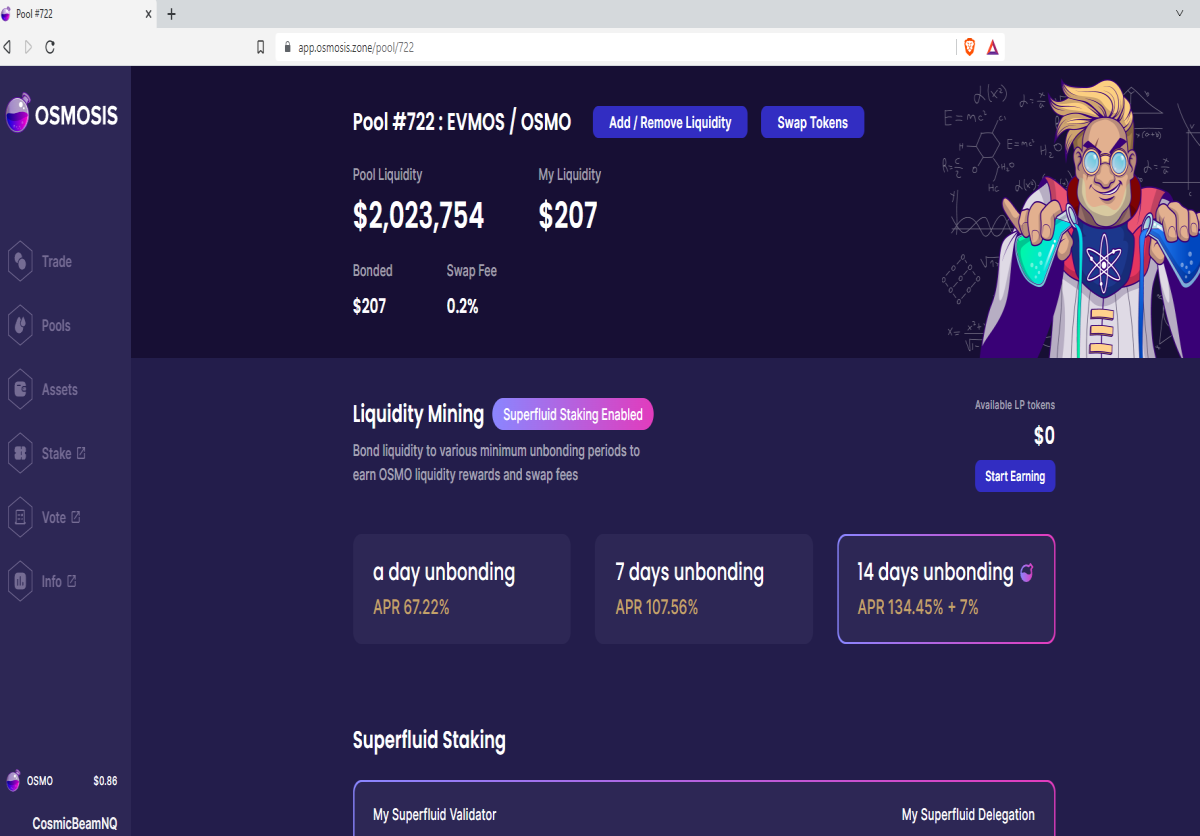Select the a day unbonding card

pos(462,589)
